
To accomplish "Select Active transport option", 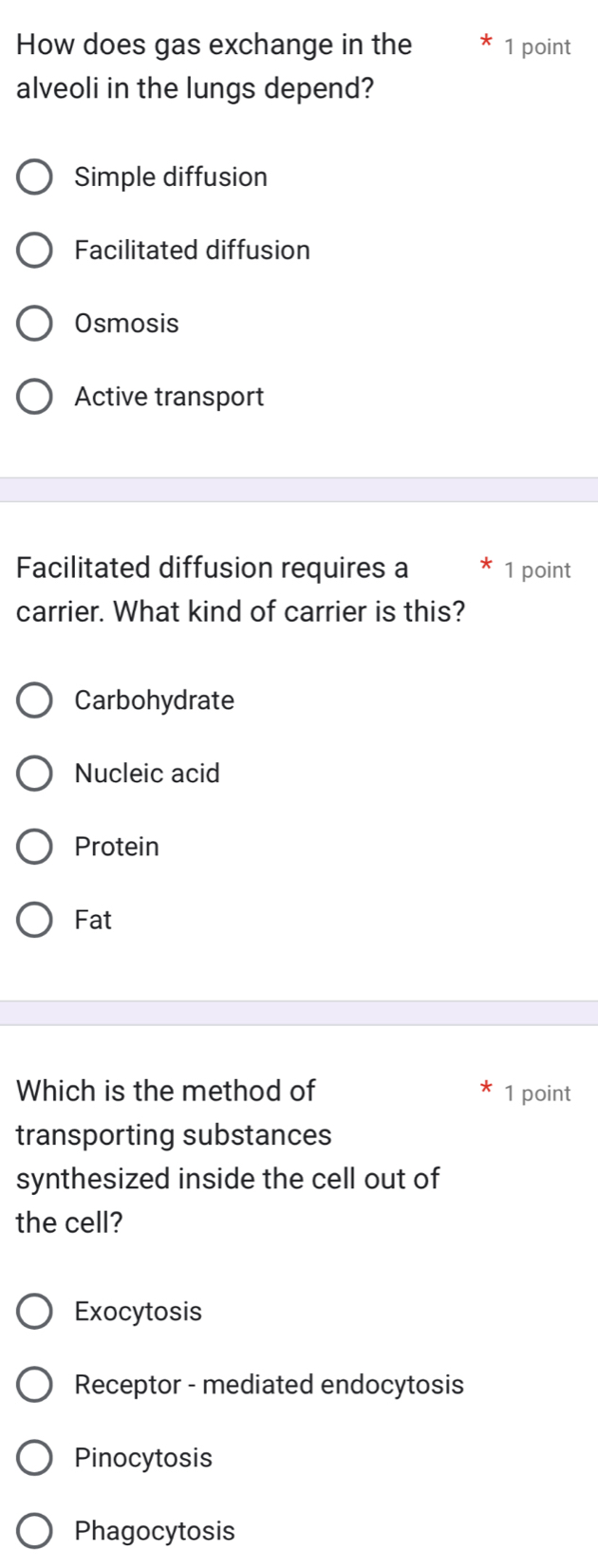I will [x=35, y=397].
